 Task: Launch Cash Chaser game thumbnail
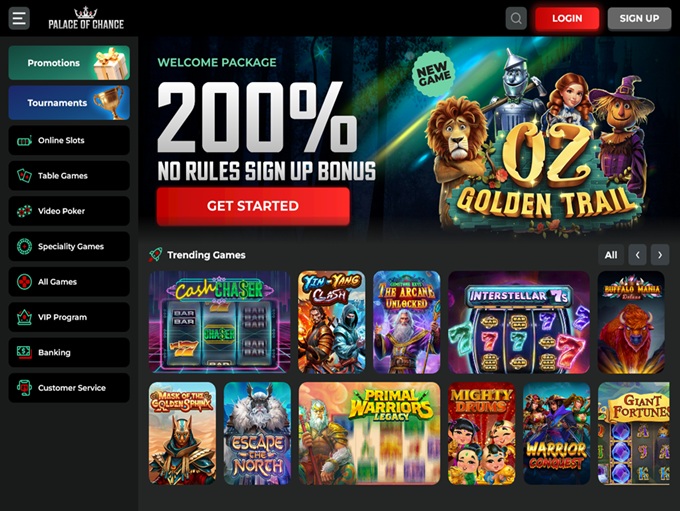tap(219, 322)
